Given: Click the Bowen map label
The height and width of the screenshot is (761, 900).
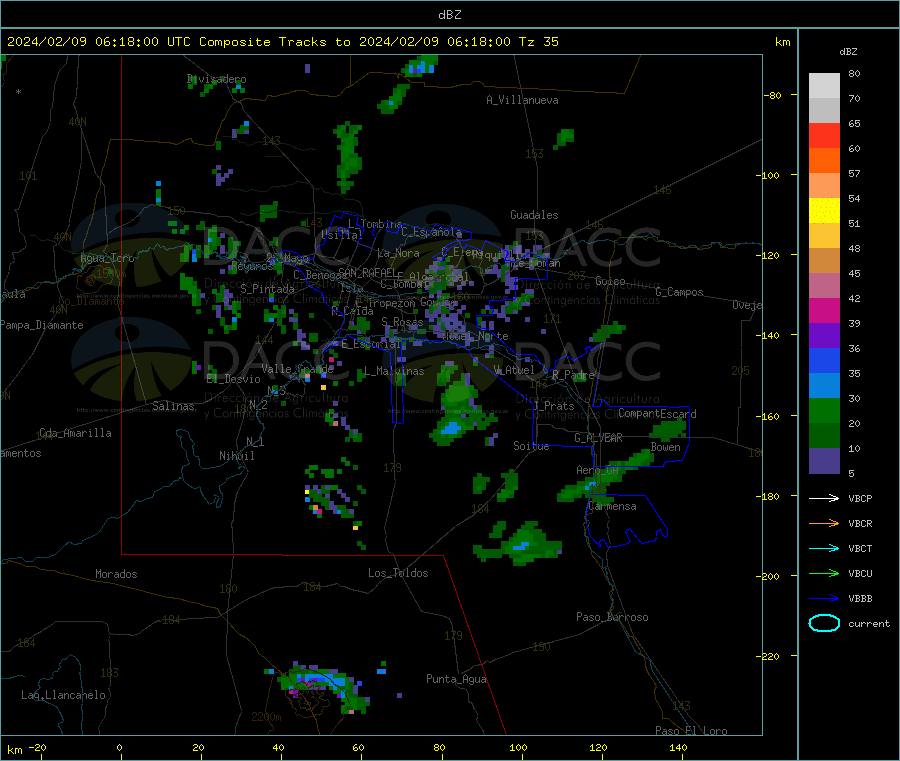Looking at the screenshot, I should click(665, 447).
